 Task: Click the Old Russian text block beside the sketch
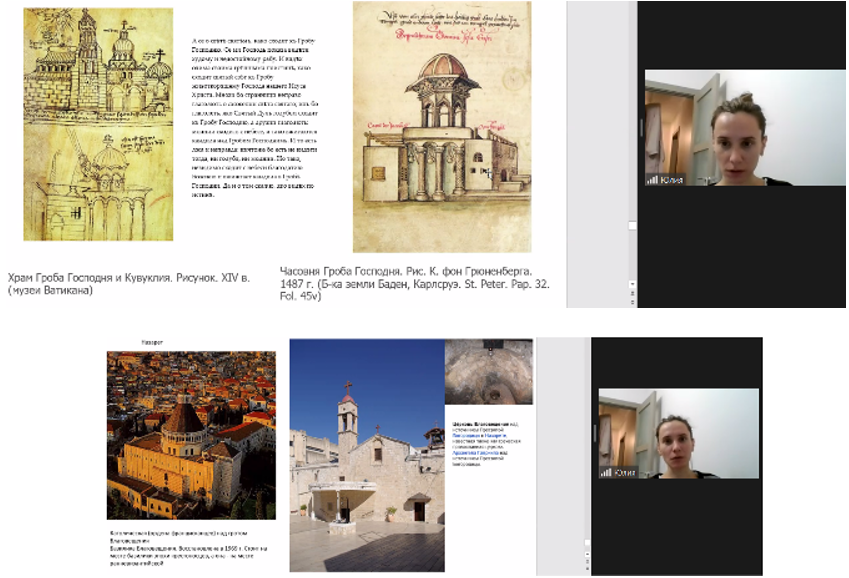tap(254, 118)
